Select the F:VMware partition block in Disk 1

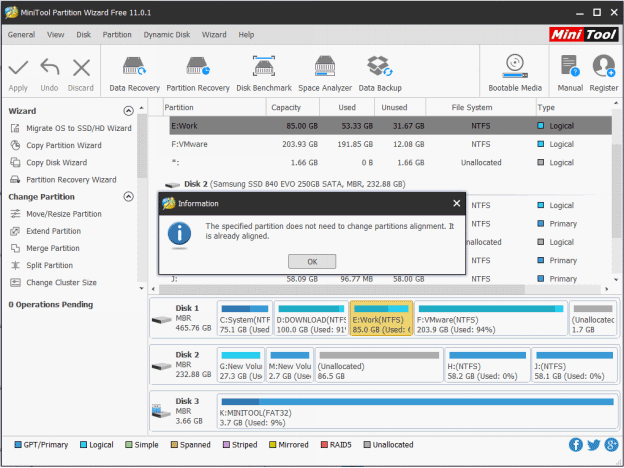(488, 319)
